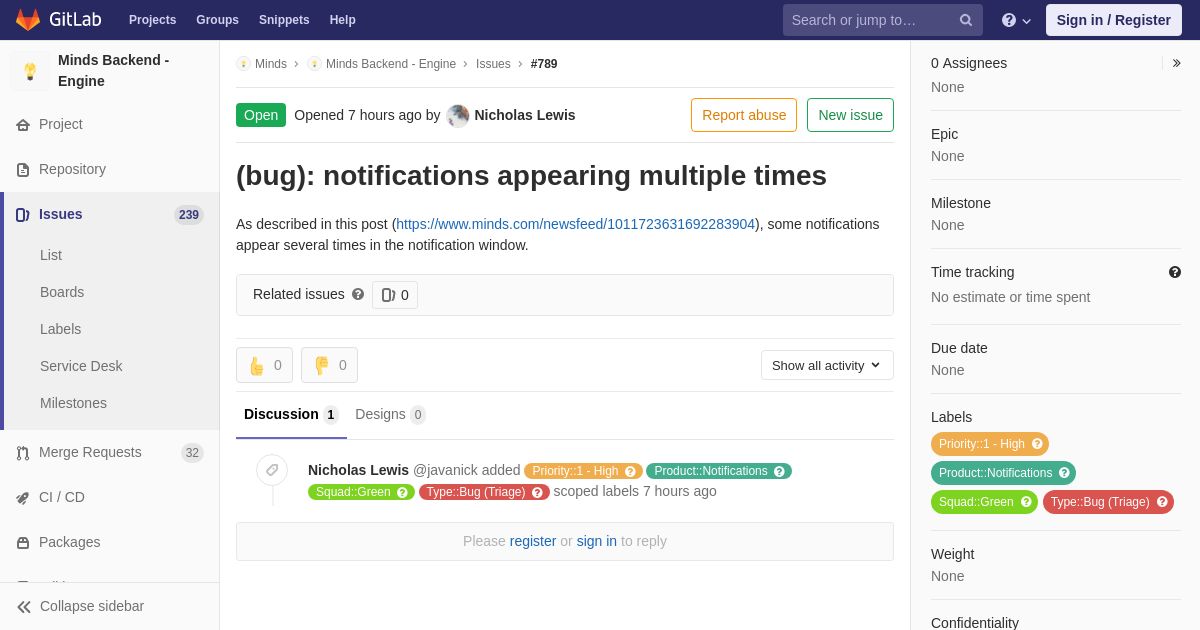The width and height of the screenshot is (1200, 630).
Task: Open the Service Desk submenu item
Action: coord(81,366)
